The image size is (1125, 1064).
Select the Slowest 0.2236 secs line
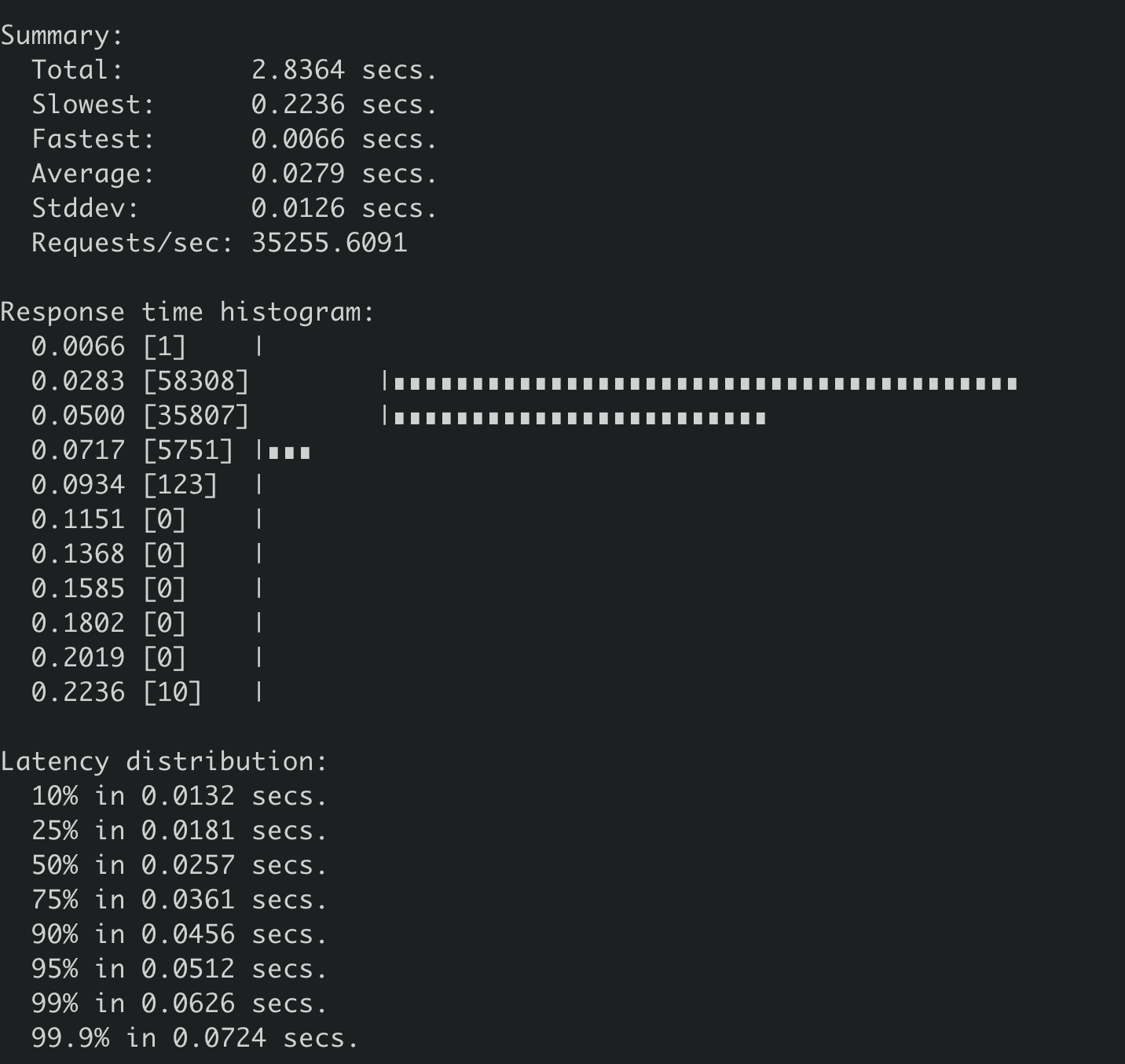[x=234, y=105]
